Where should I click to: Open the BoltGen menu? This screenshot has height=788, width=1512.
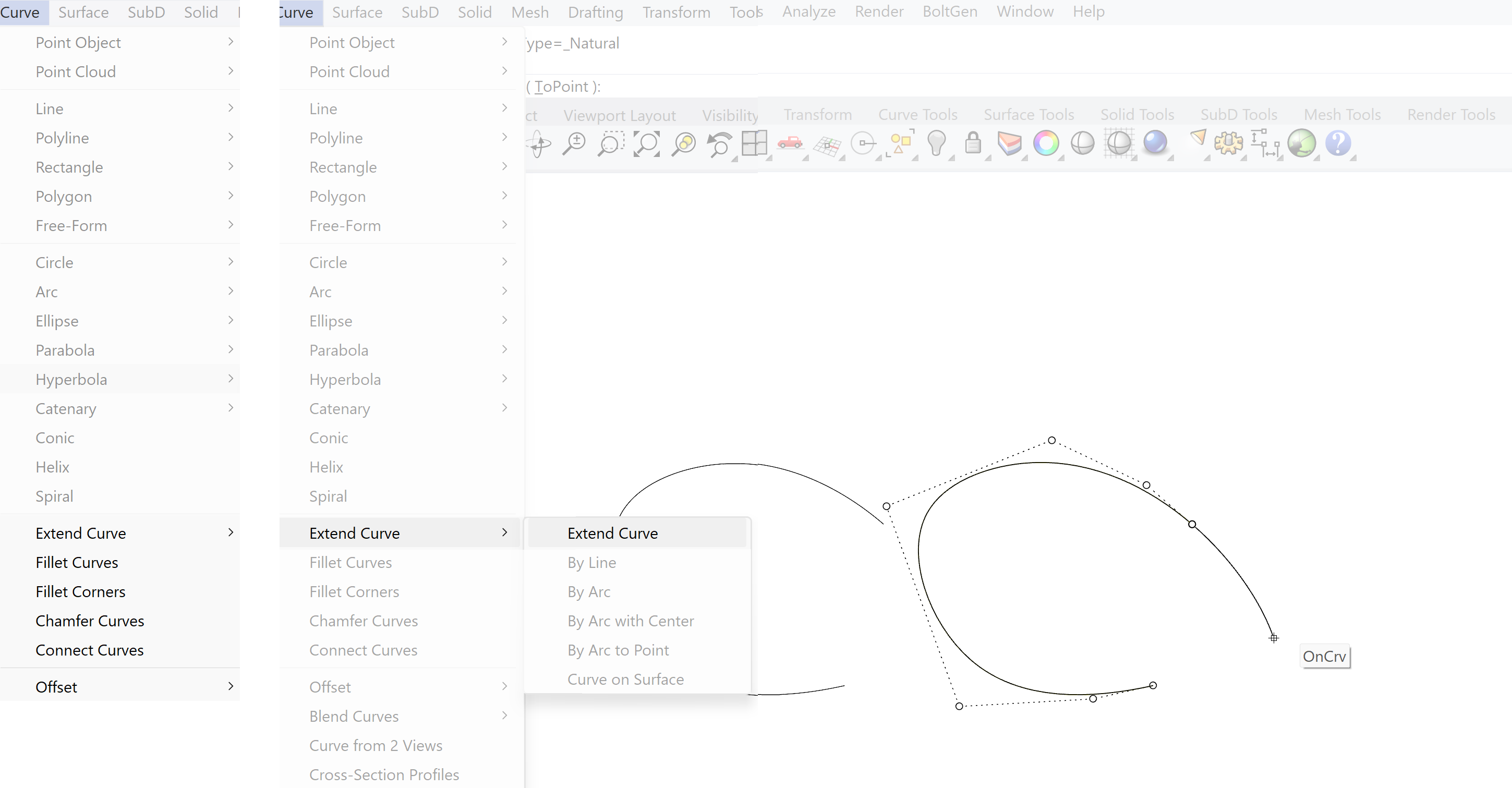(x=950, y=12)
